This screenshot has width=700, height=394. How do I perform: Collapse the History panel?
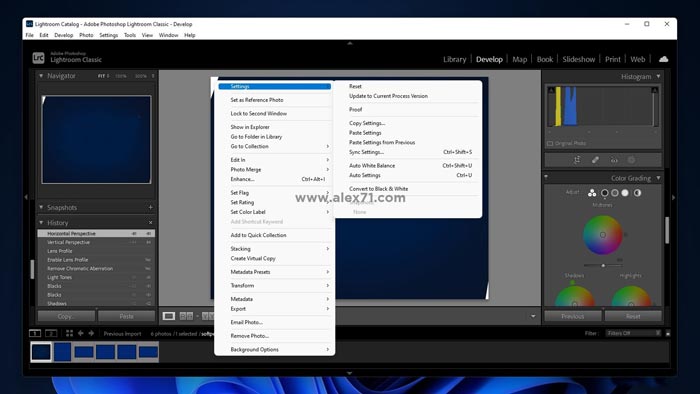pos(41,222)
